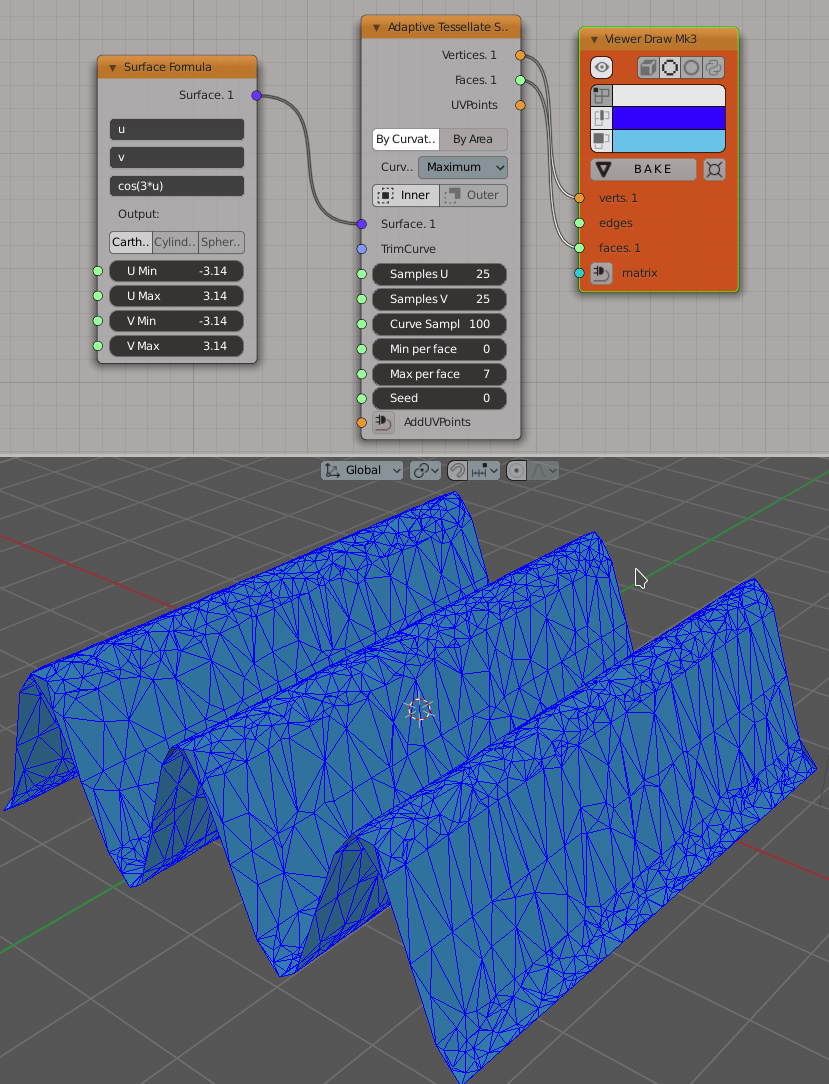Viewport: 829px width, 1084px height.
Task: Click matrix quick-link plug icon
Action: point(602,273)
